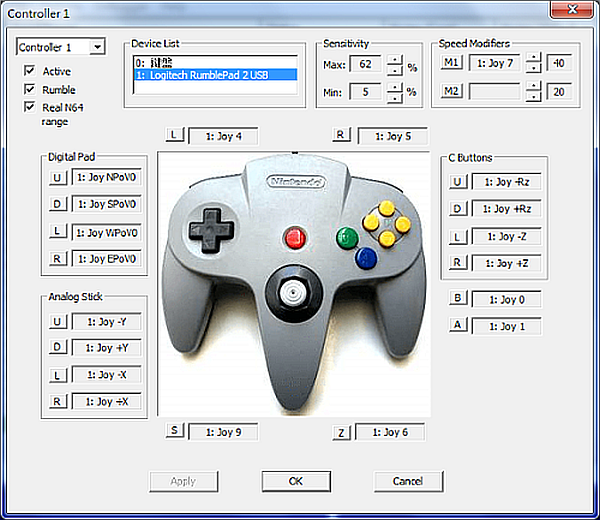Viewport: 600px width, 520px height.
Task: Select device 0 in the Device List
Action: coord(215,62)
